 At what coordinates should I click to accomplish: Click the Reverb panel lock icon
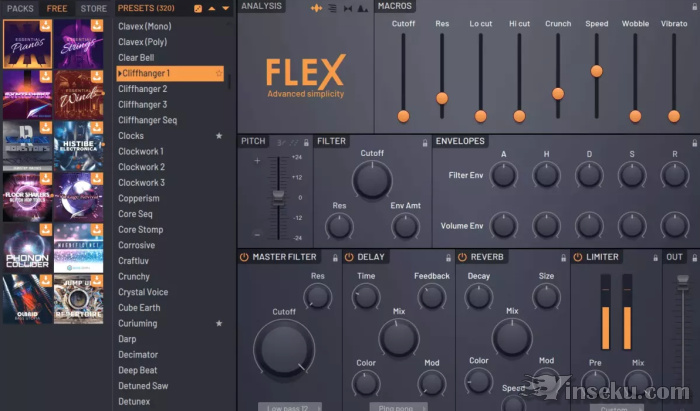(562, 257)
